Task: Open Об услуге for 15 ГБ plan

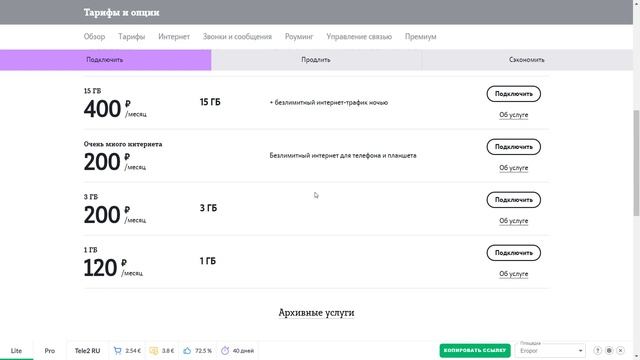Action: 513,115
